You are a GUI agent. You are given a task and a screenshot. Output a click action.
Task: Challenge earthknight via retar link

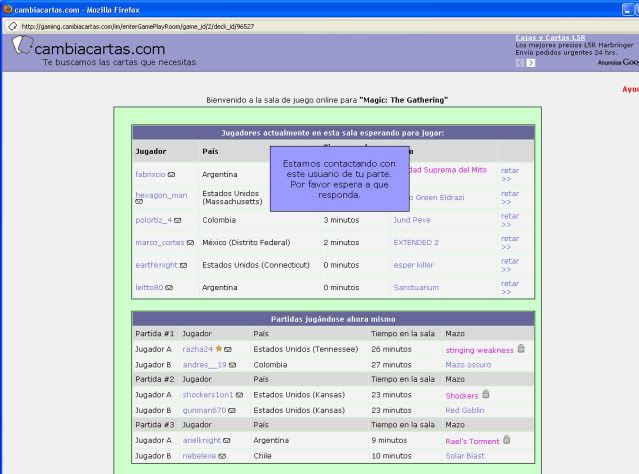click(x=509, y=265)
